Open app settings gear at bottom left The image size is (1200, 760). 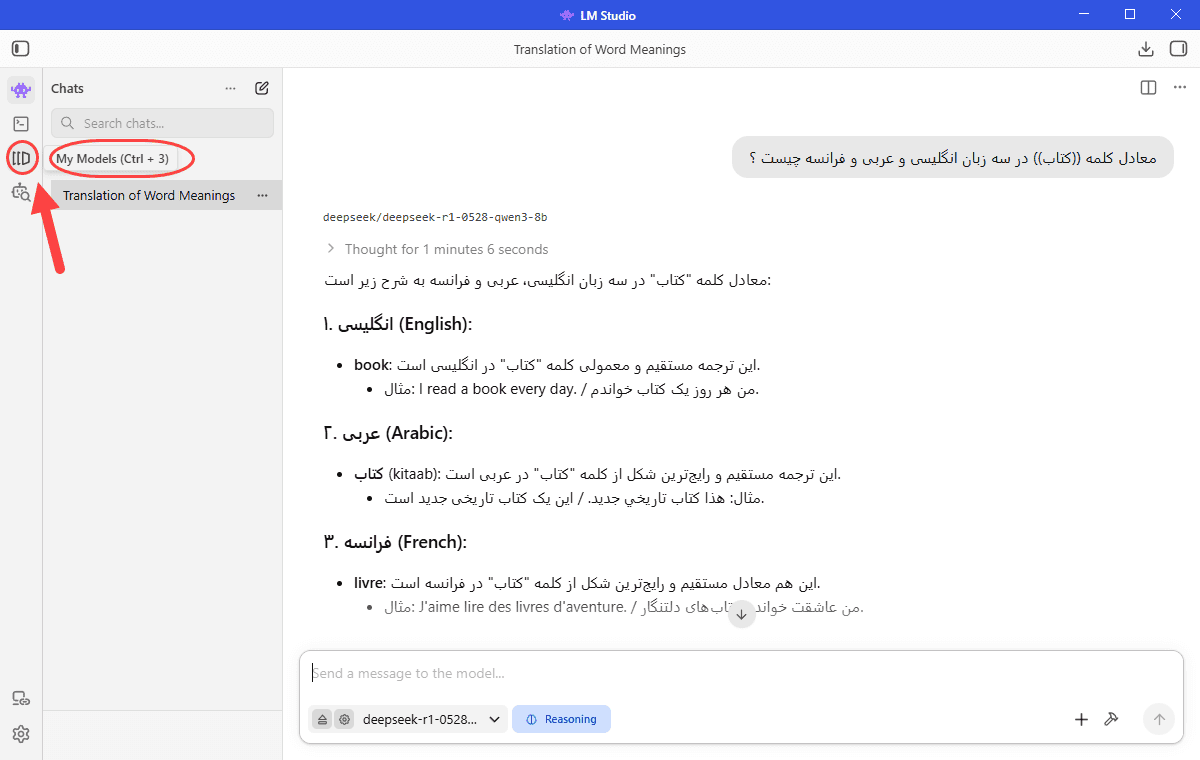coord(21,734)
